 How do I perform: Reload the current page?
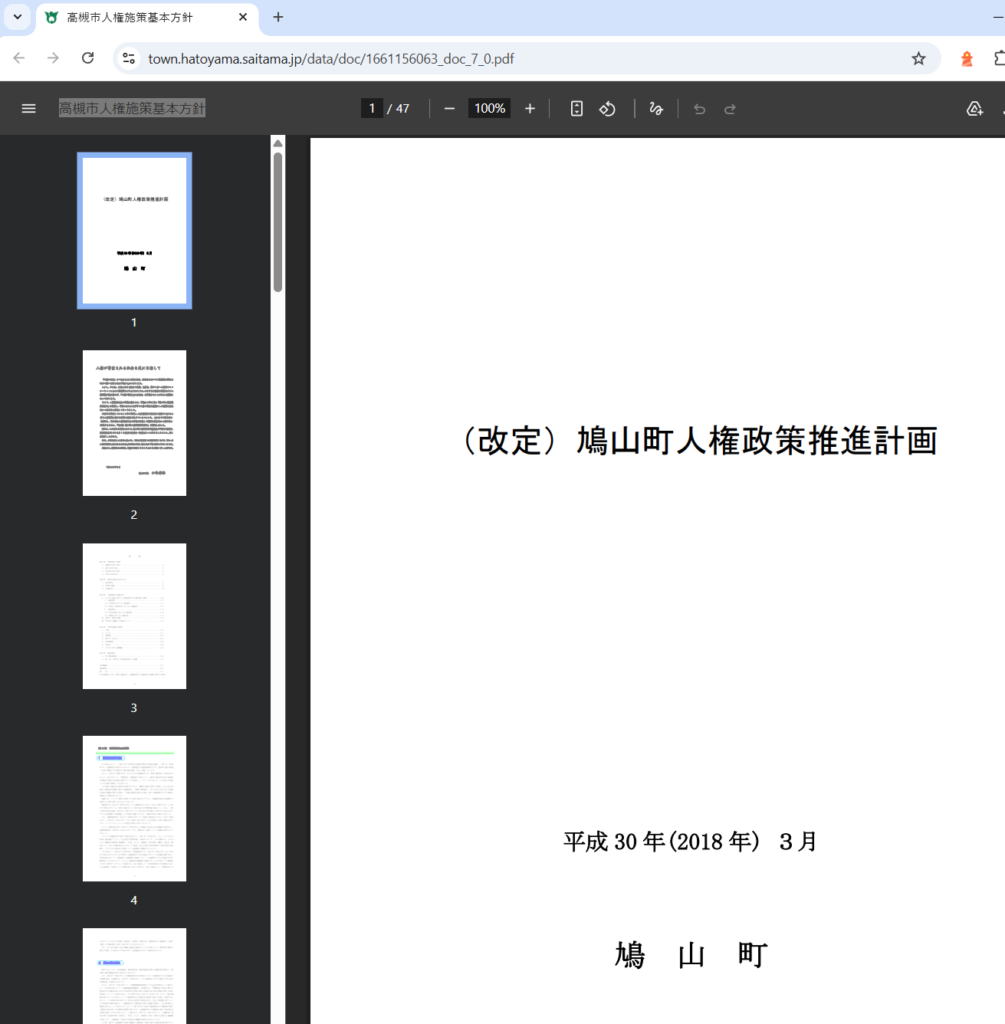point(87,58)
